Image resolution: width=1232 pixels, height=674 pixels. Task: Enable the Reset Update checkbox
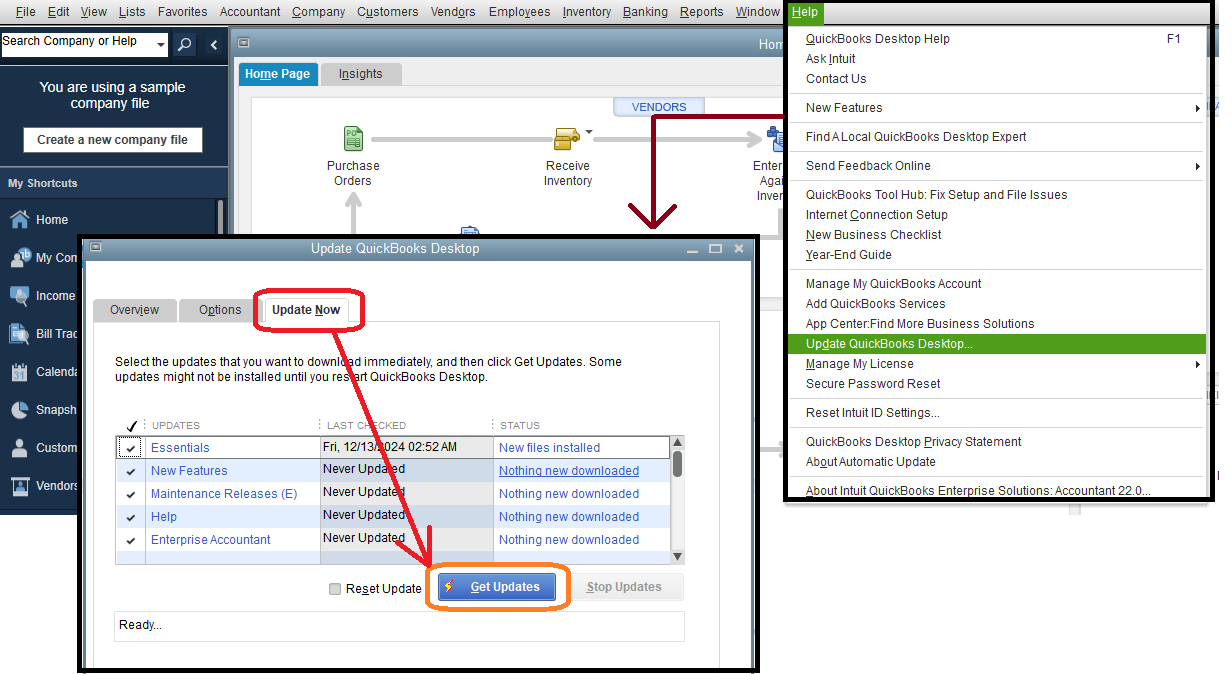(x=335, y=589)
